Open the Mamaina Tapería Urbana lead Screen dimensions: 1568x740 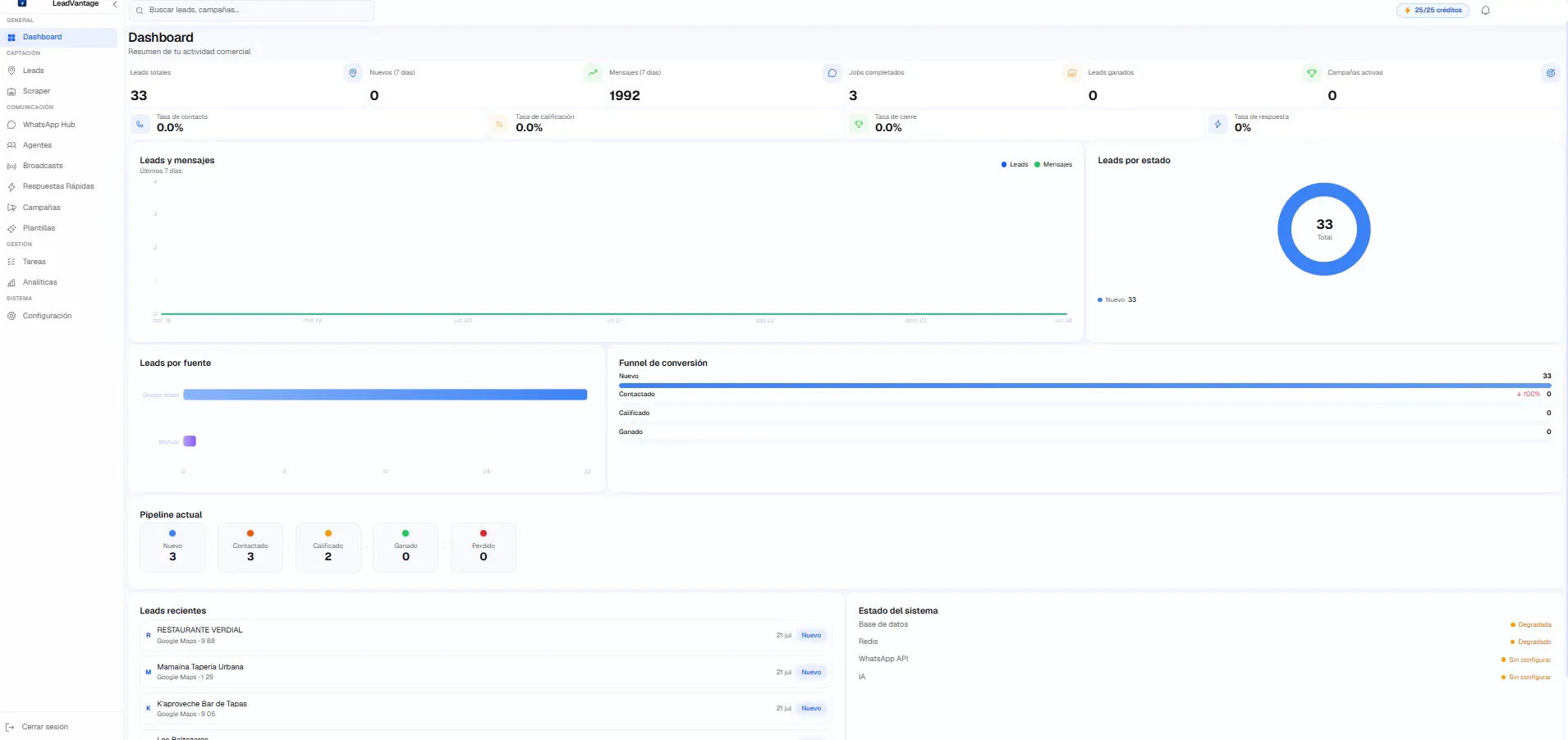(486, 672)
